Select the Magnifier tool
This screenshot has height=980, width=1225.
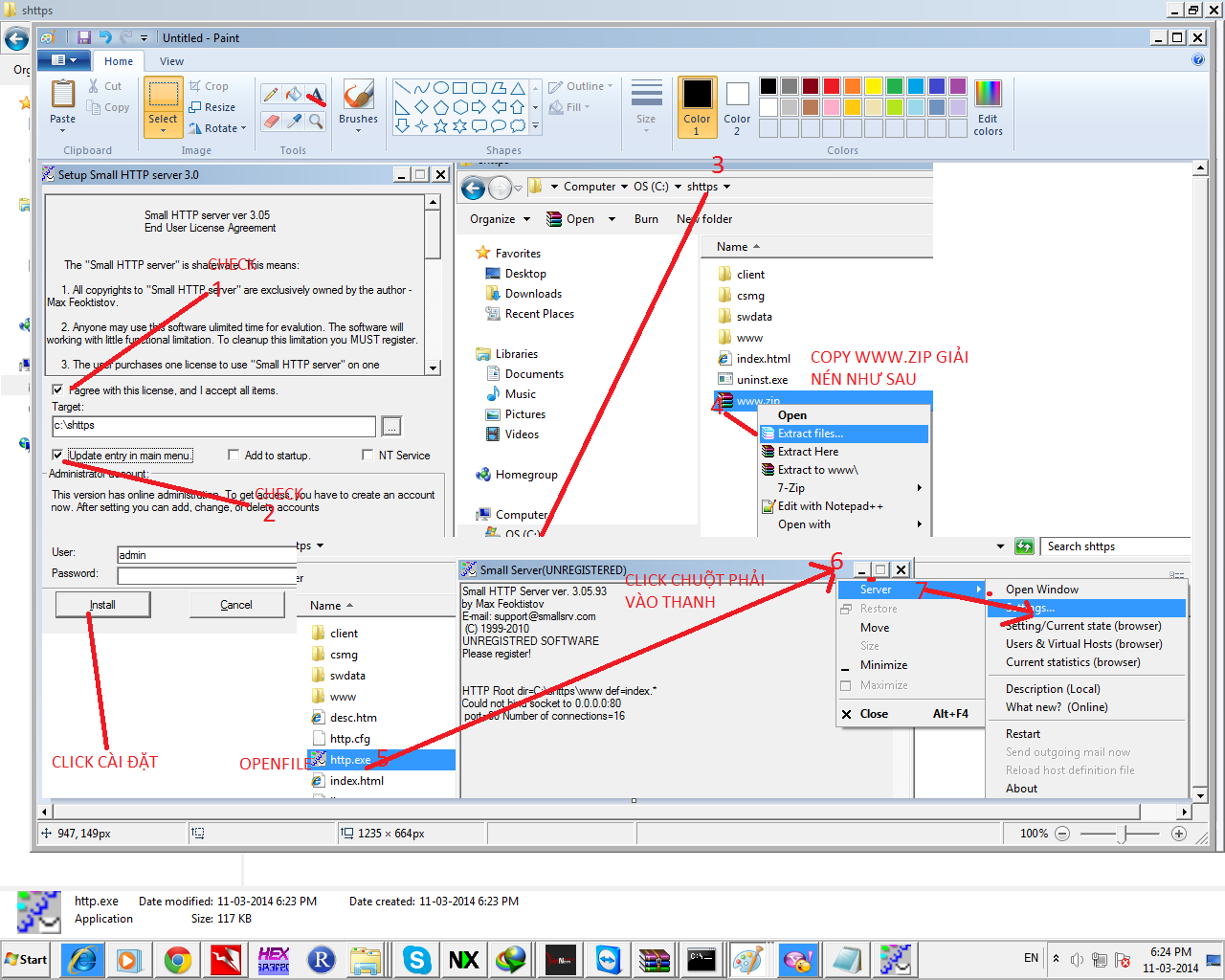pos(315,121)
